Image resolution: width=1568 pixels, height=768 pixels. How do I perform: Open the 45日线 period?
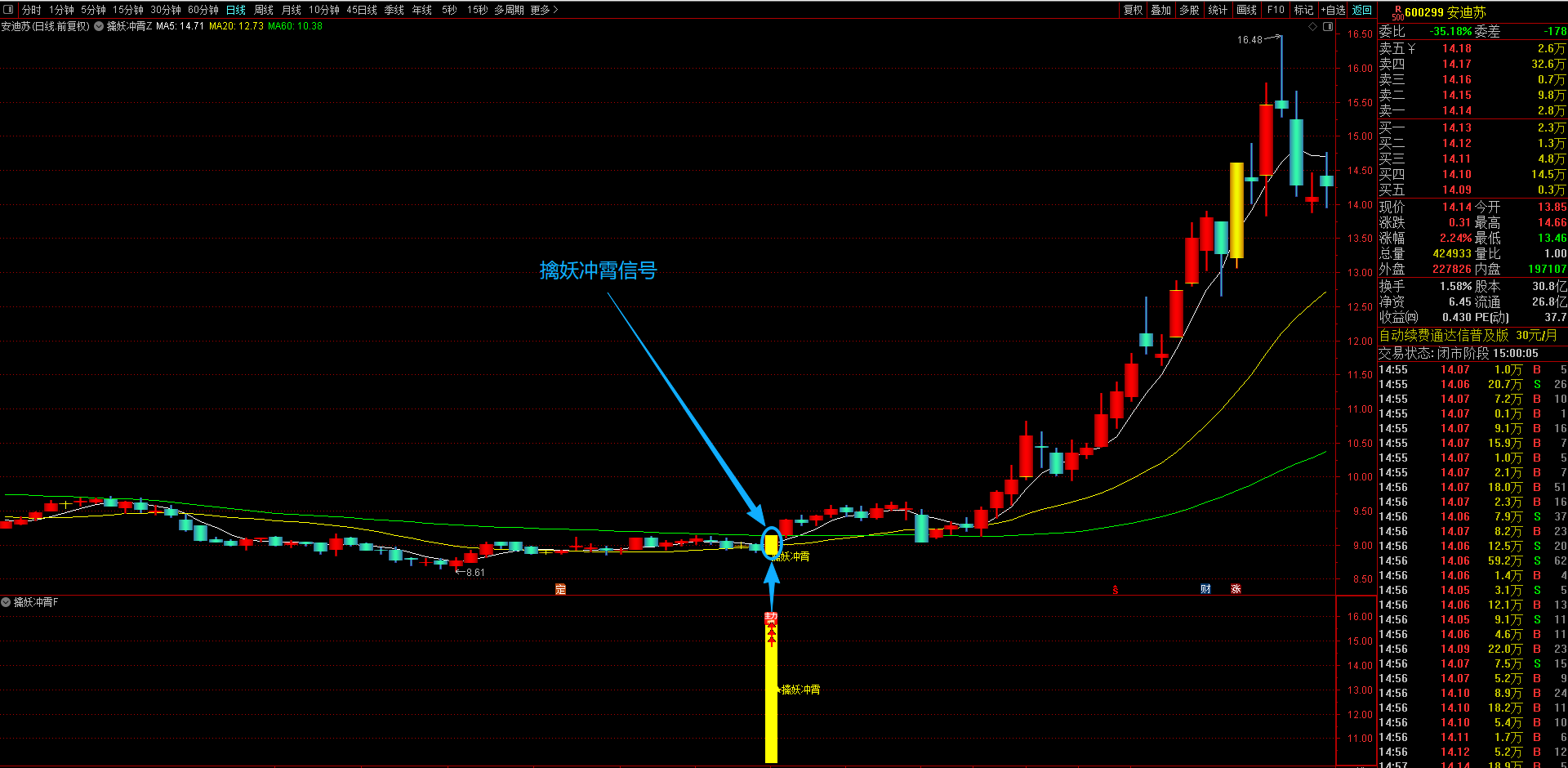362,10
